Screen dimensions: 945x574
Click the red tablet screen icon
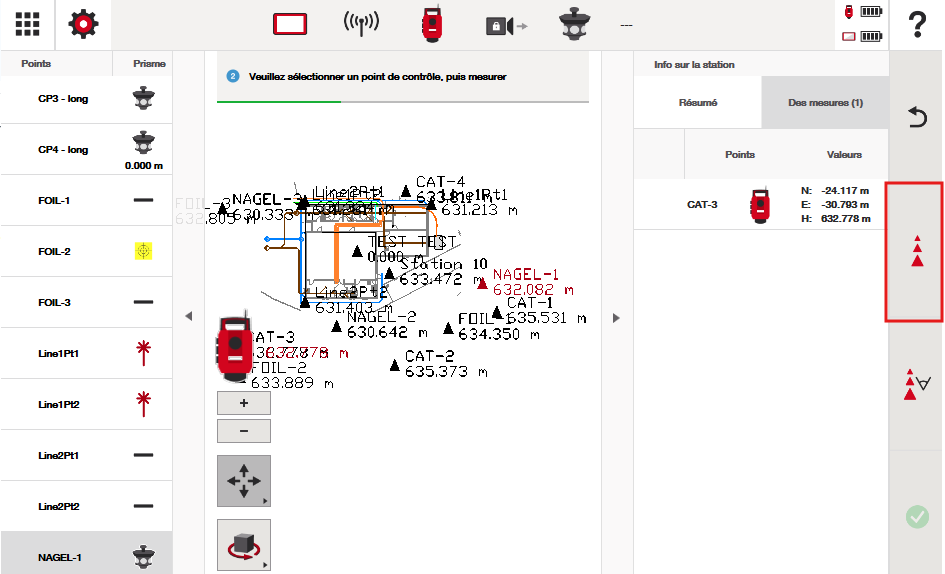point(289,25)
